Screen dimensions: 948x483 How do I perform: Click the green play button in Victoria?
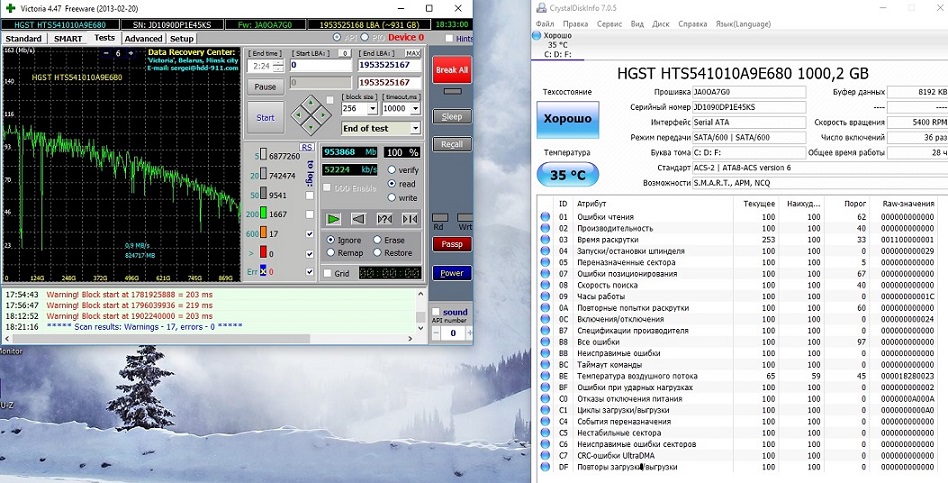coord(334,219)
